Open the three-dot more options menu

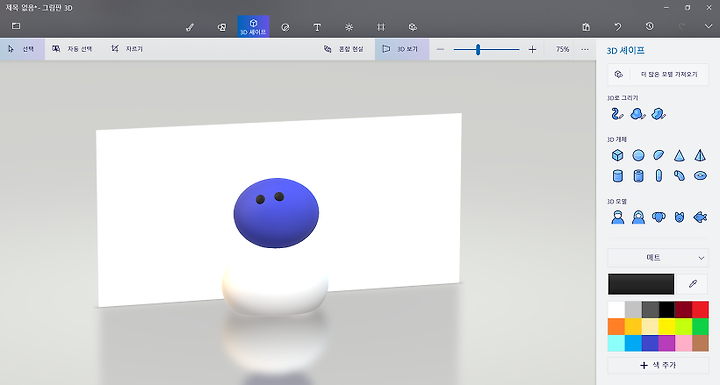click(585, 49)
